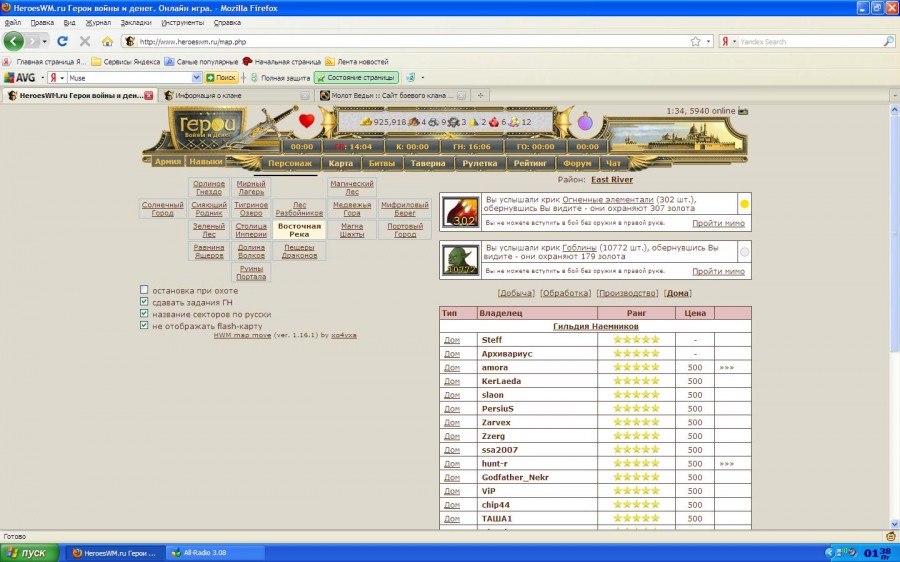Open the "Начальная страница" bookmark
Image resolution: width=900 pixels, height=562 pixels.
coord(281,61)
